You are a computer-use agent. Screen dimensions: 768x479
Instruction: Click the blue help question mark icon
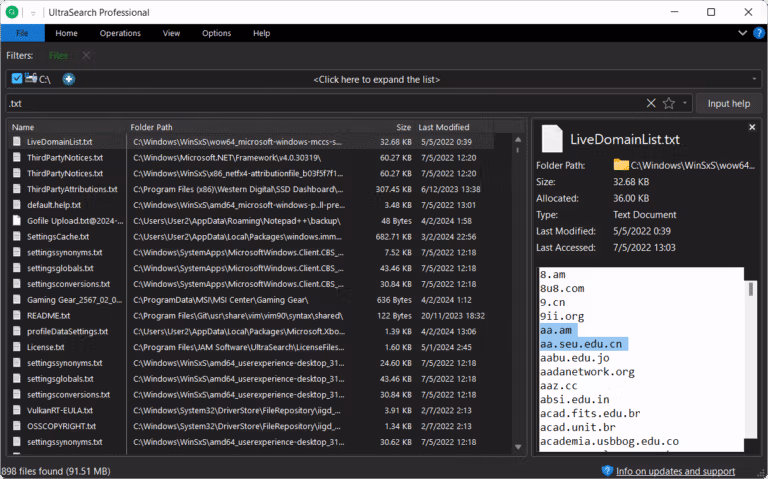coord(759,33)
